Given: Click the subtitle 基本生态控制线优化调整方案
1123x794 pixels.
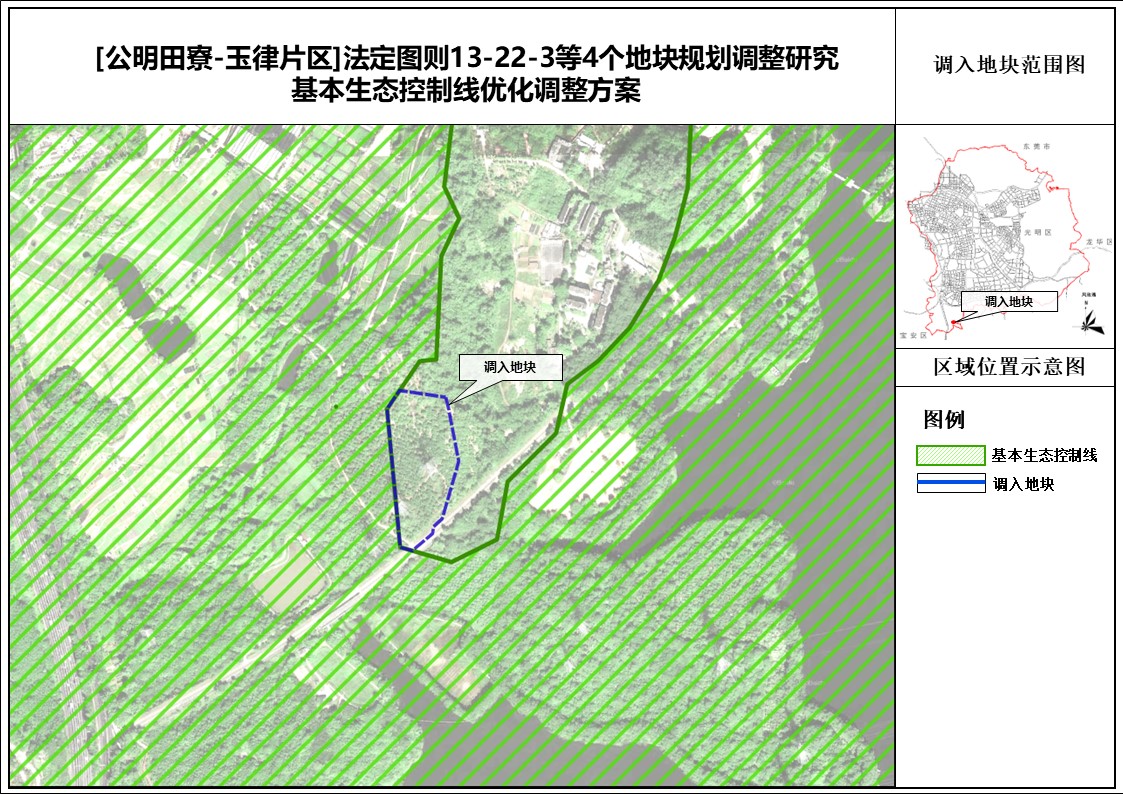Looking at the screenshot, I should tap(465, 92).
